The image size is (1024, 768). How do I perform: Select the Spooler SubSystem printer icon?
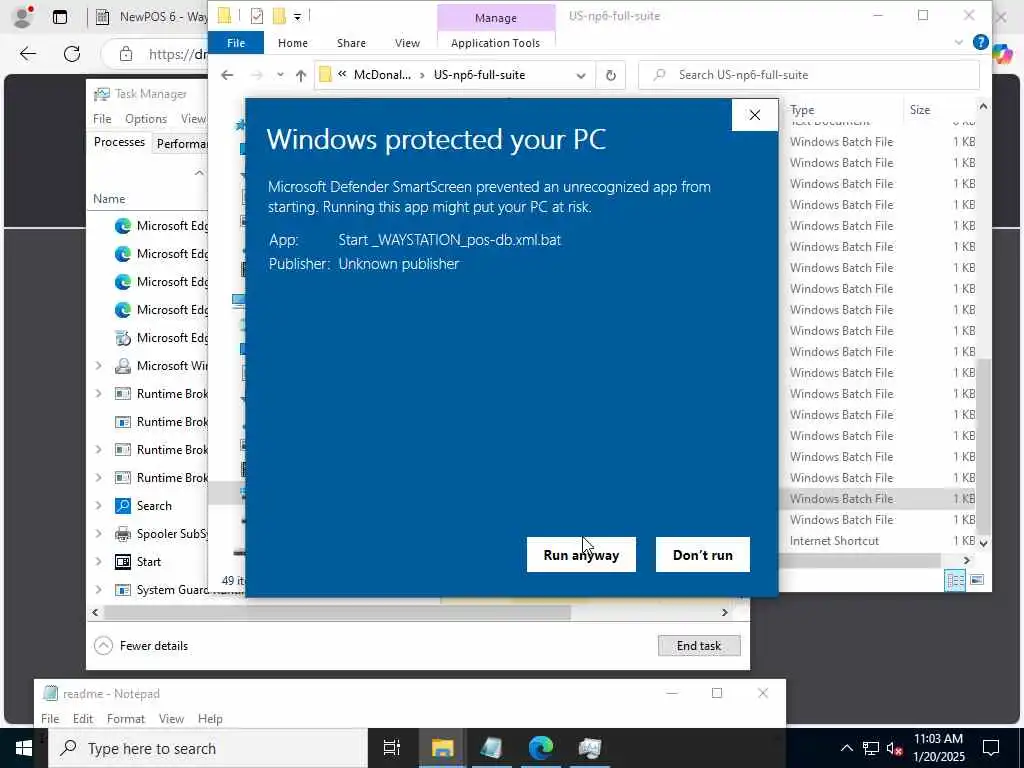tap(123, 534)
